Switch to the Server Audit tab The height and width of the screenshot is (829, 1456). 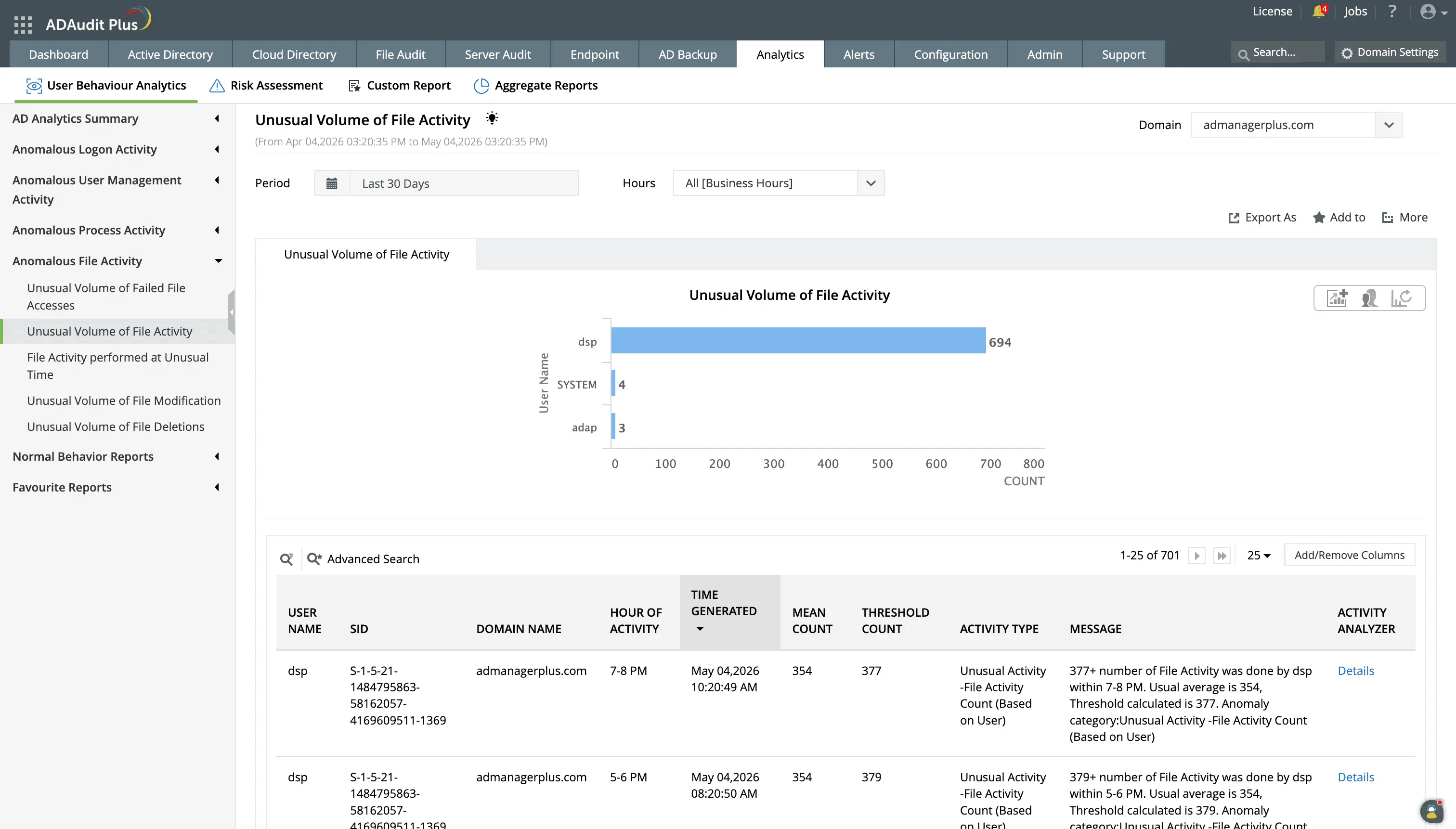tap(498, 54)
